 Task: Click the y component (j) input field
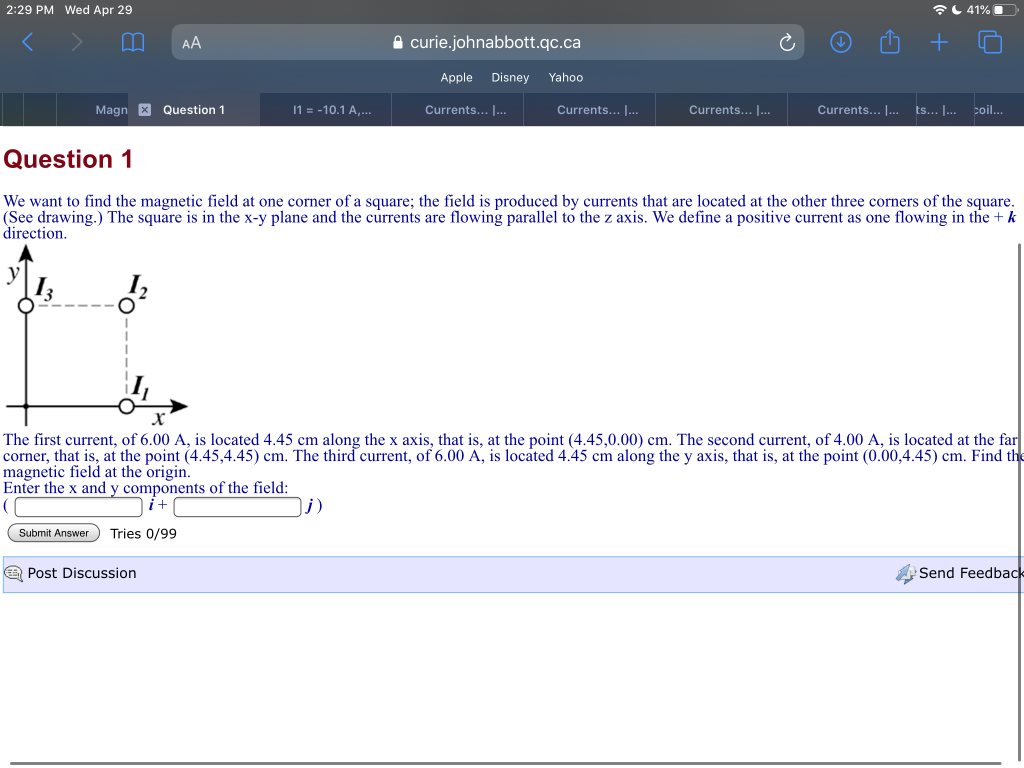tap(237, 507)
